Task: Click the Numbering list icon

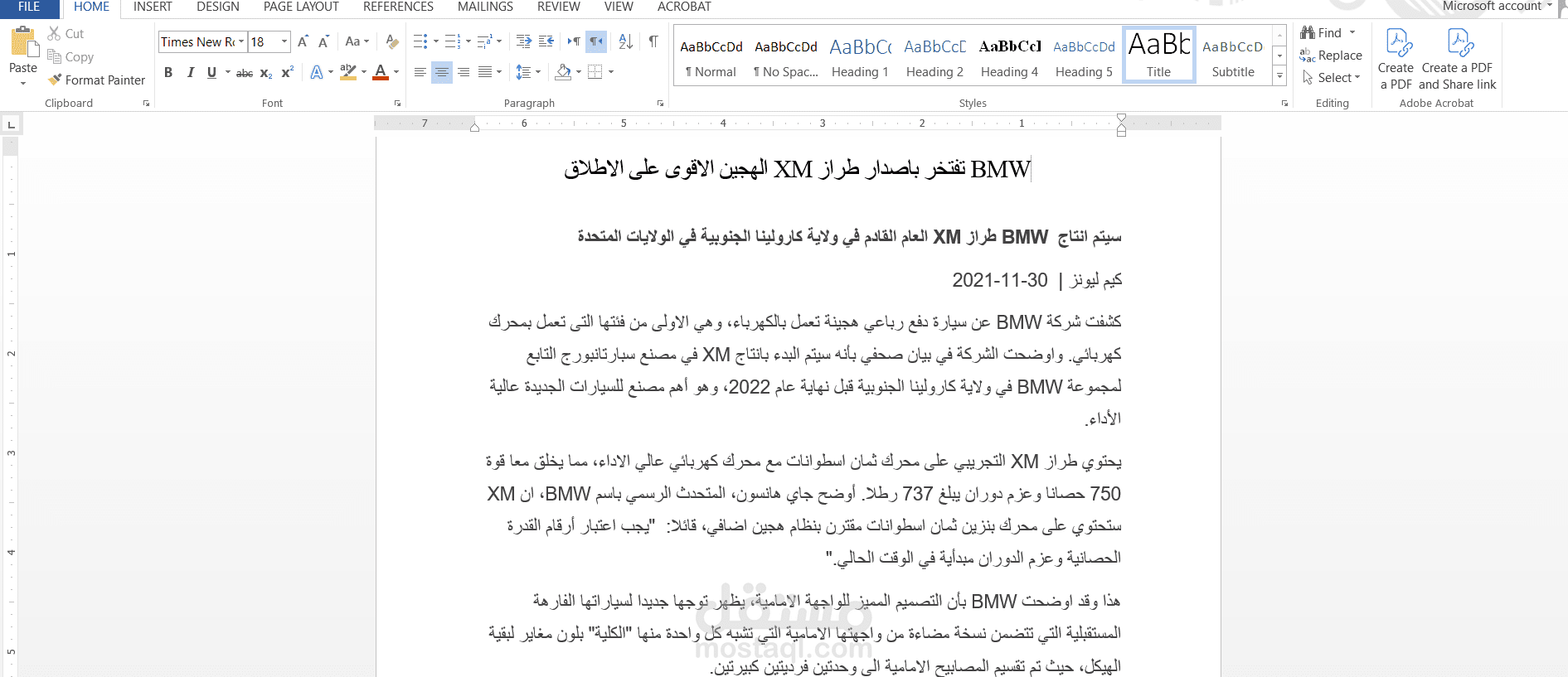Action: 452,41
